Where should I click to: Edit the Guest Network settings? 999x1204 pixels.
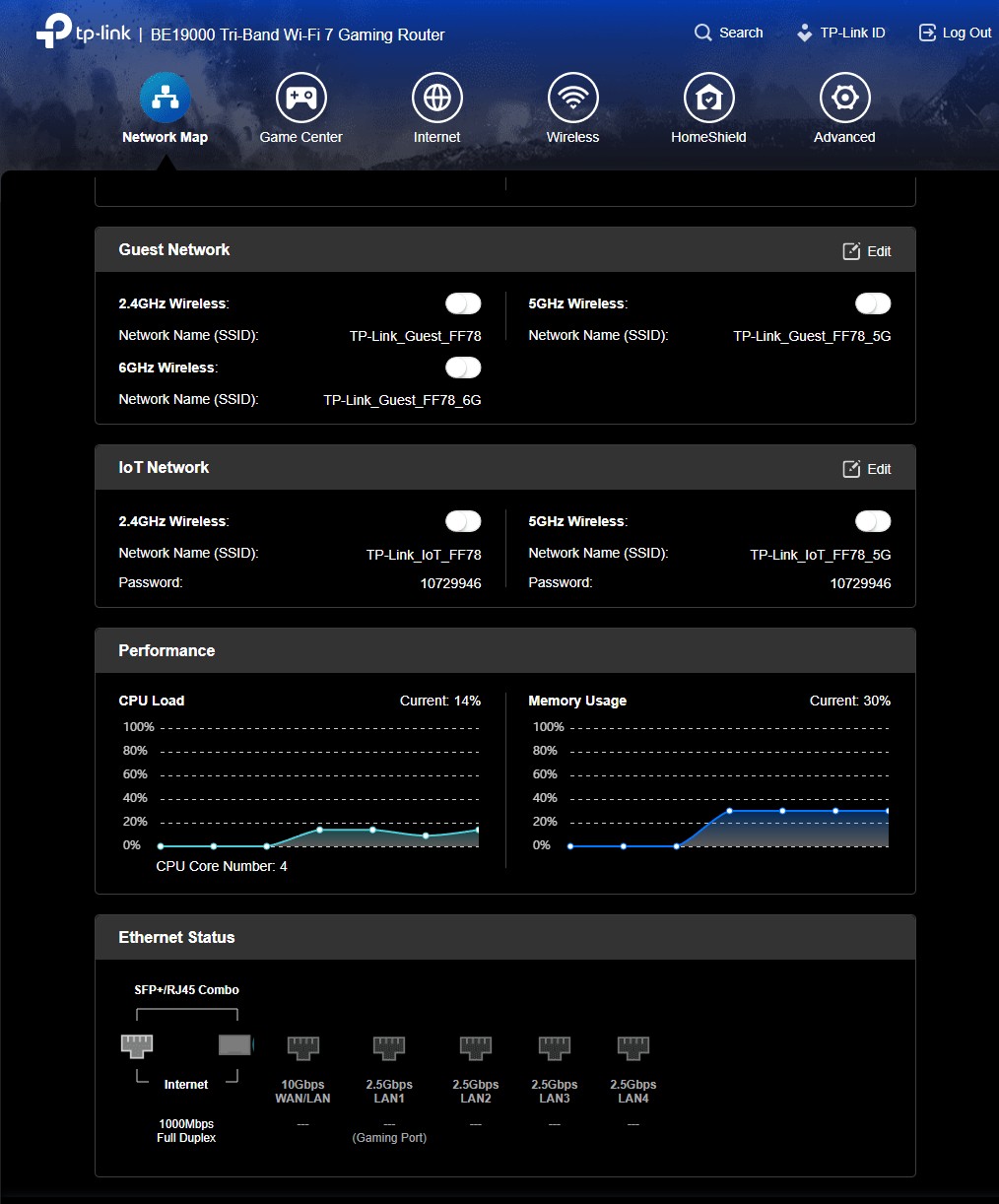point(867,251)
